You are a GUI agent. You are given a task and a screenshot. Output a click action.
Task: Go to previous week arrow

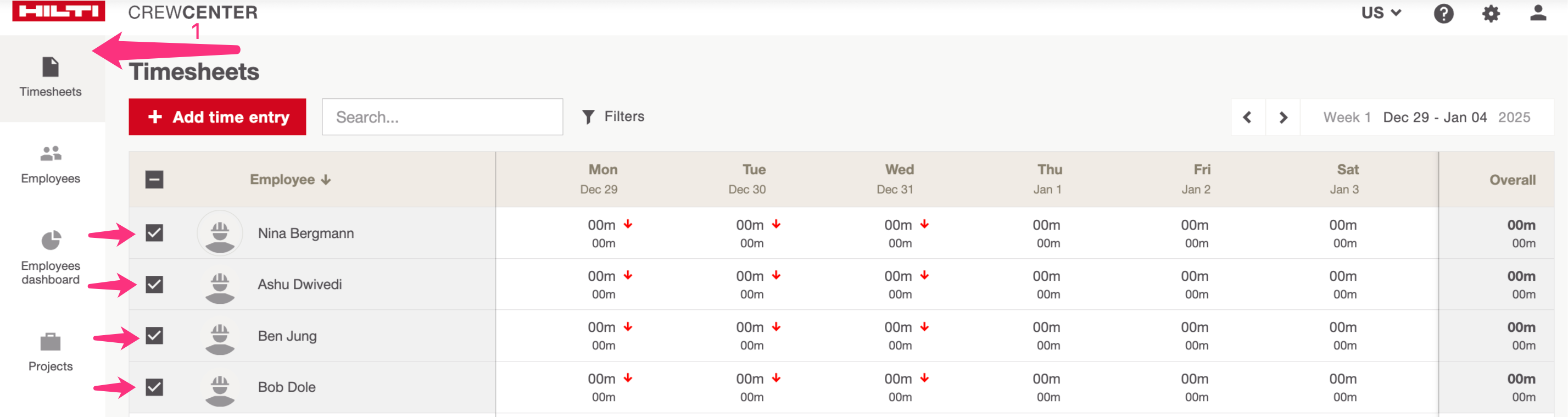click(1247, 117)
